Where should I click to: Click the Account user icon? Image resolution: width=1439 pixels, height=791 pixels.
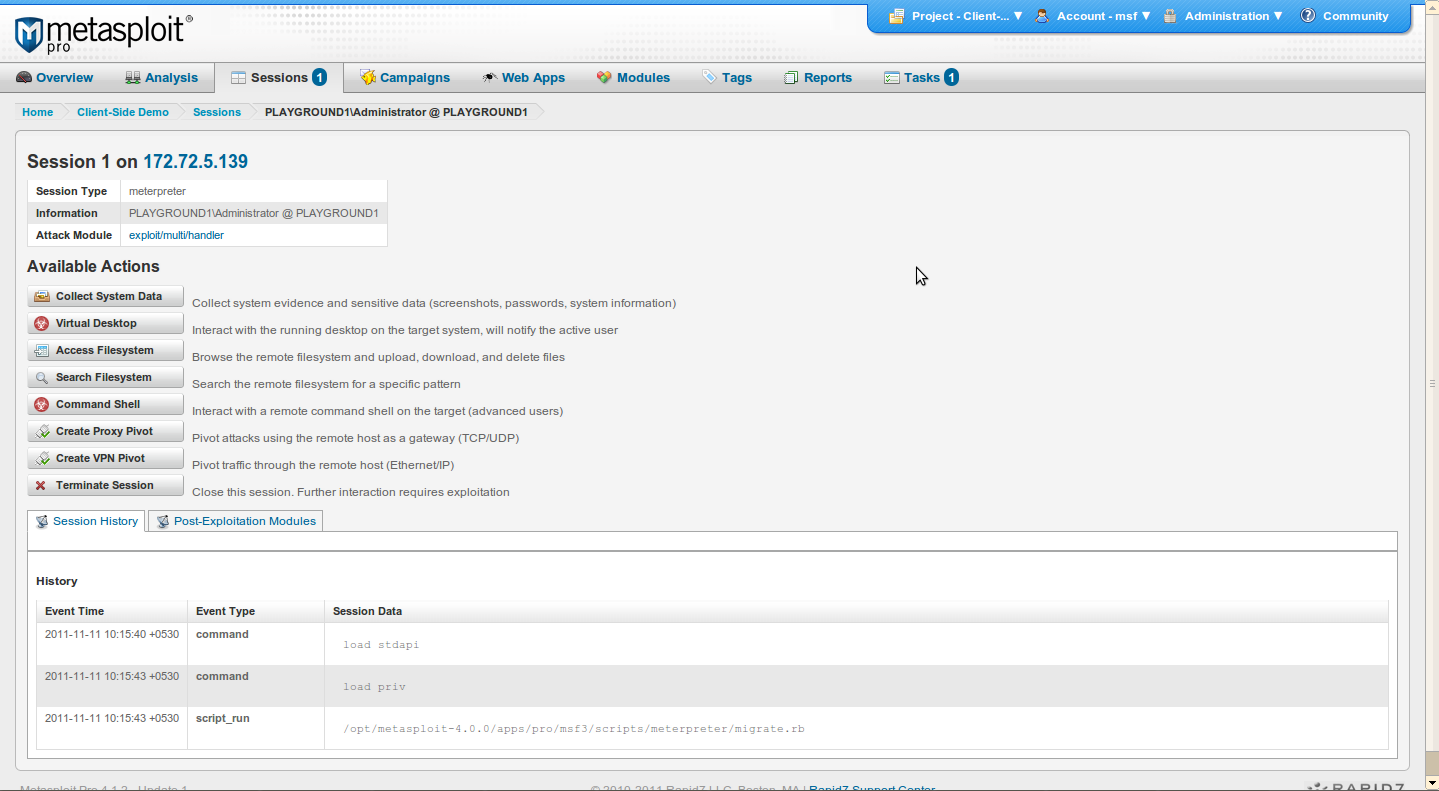pos(1042,16)
